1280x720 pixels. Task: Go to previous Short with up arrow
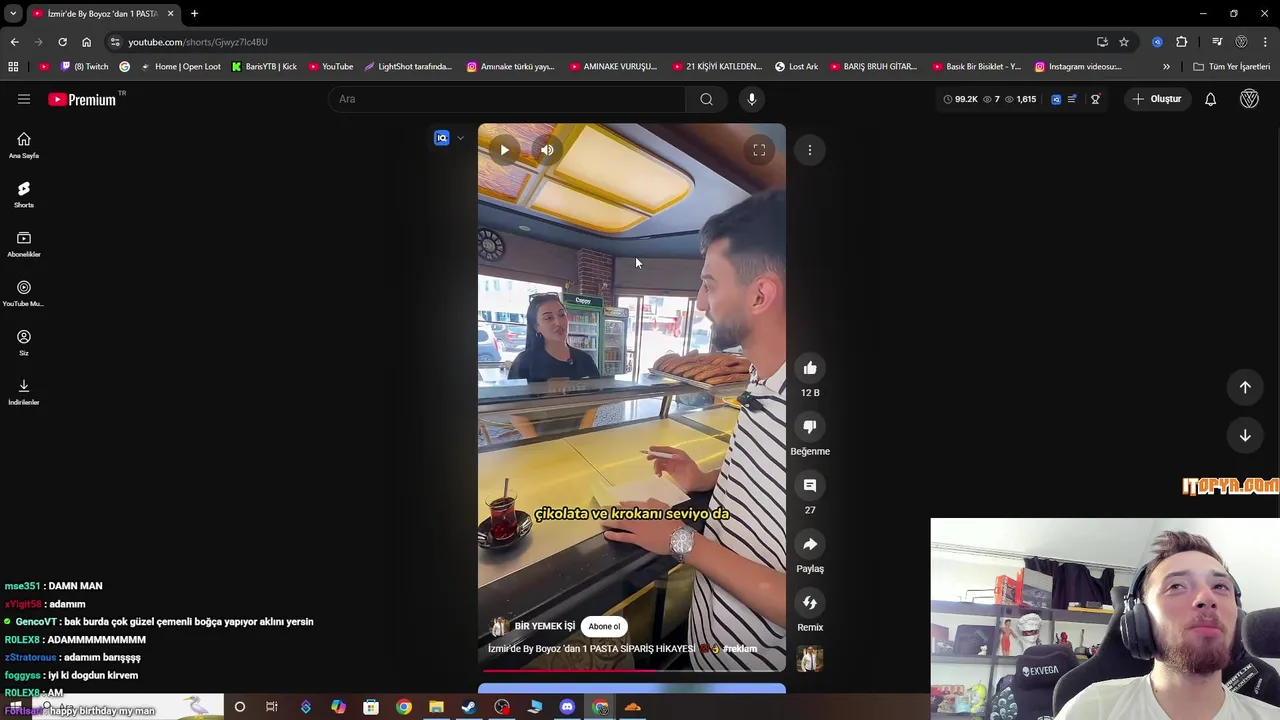1245,387
